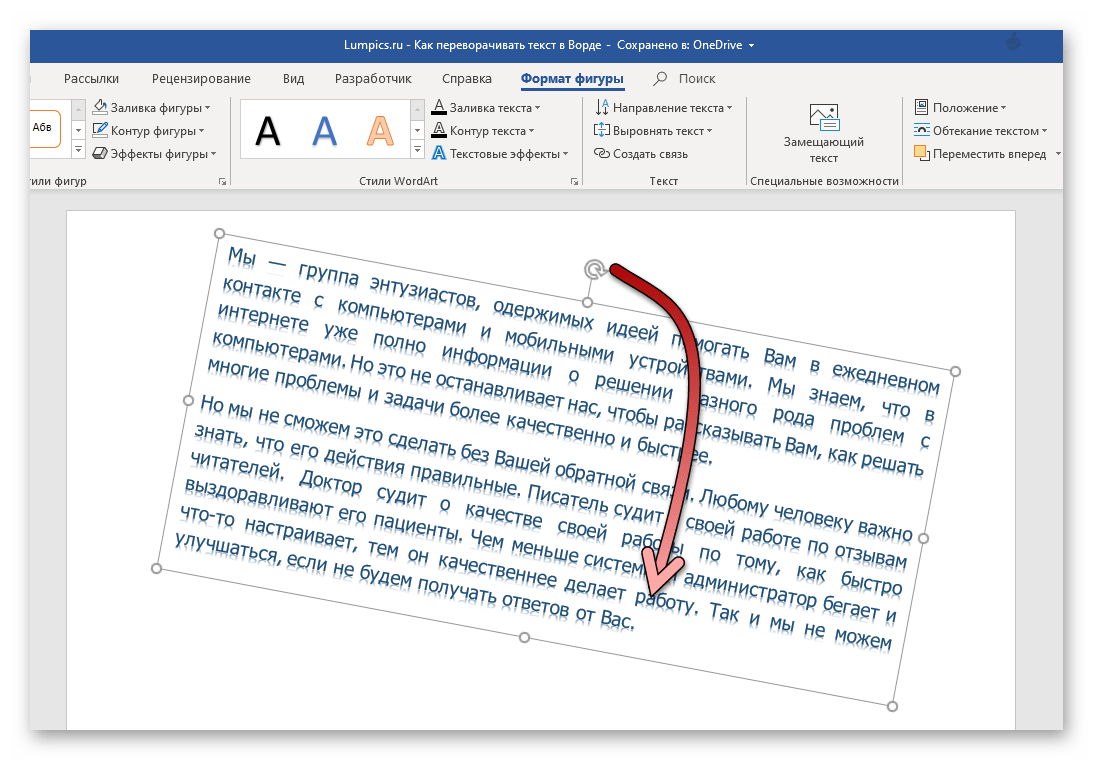Expand the Направление текста dropdown

point(730,108)
